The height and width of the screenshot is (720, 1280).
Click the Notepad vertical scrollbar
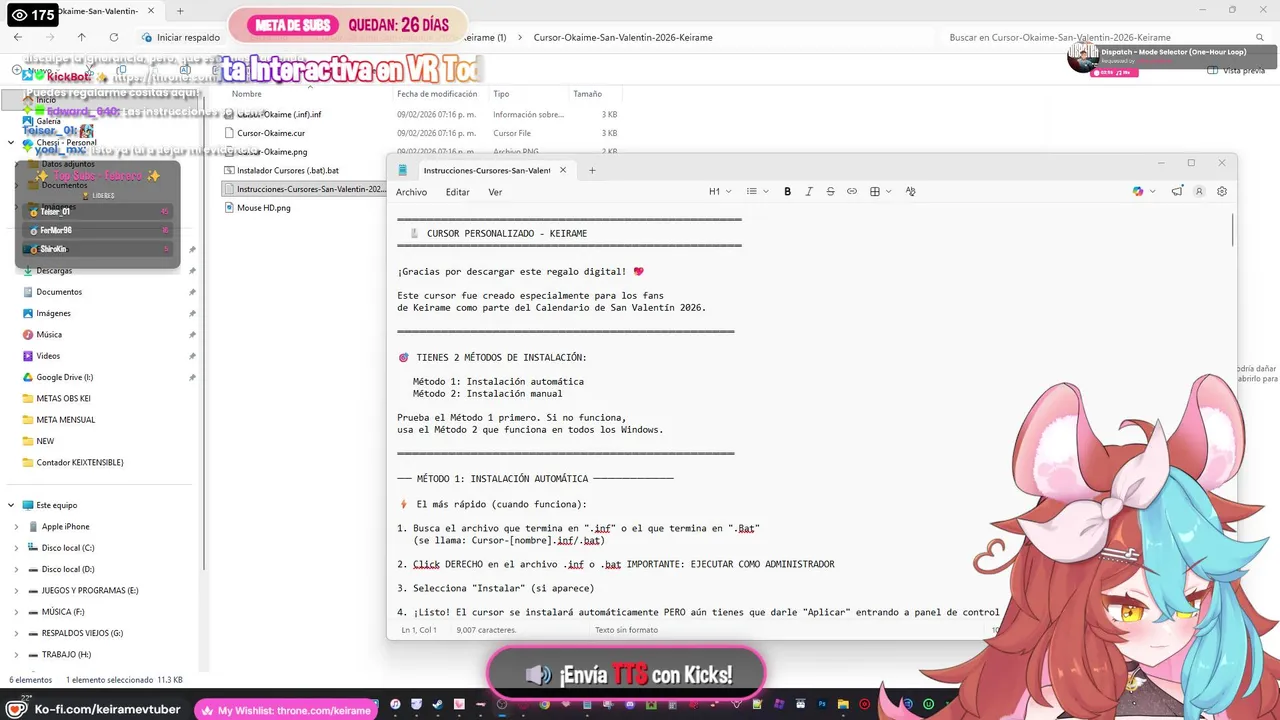1232,230
